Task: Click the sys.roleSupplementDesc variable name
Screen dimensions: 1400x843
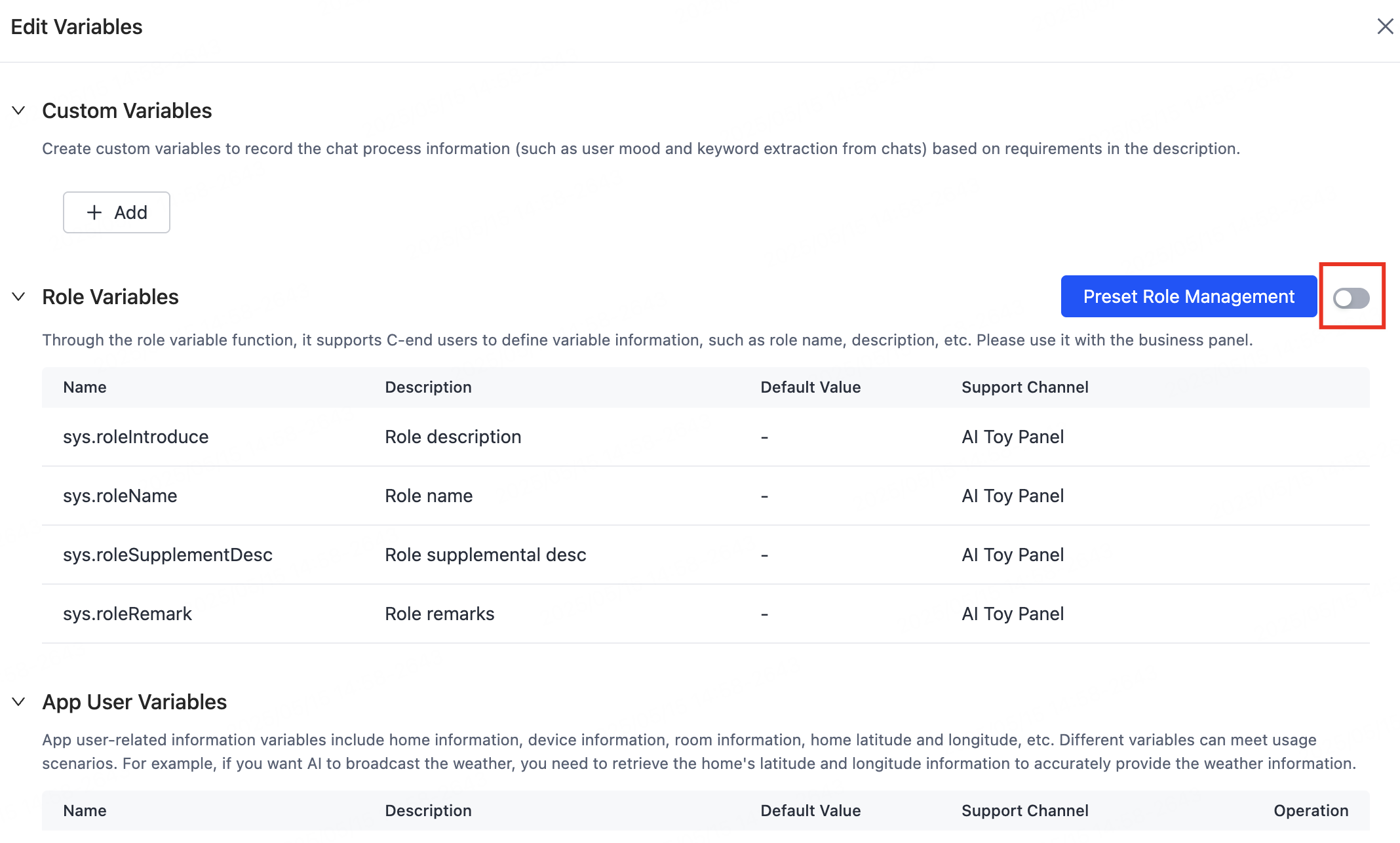Action: (168, 555)
